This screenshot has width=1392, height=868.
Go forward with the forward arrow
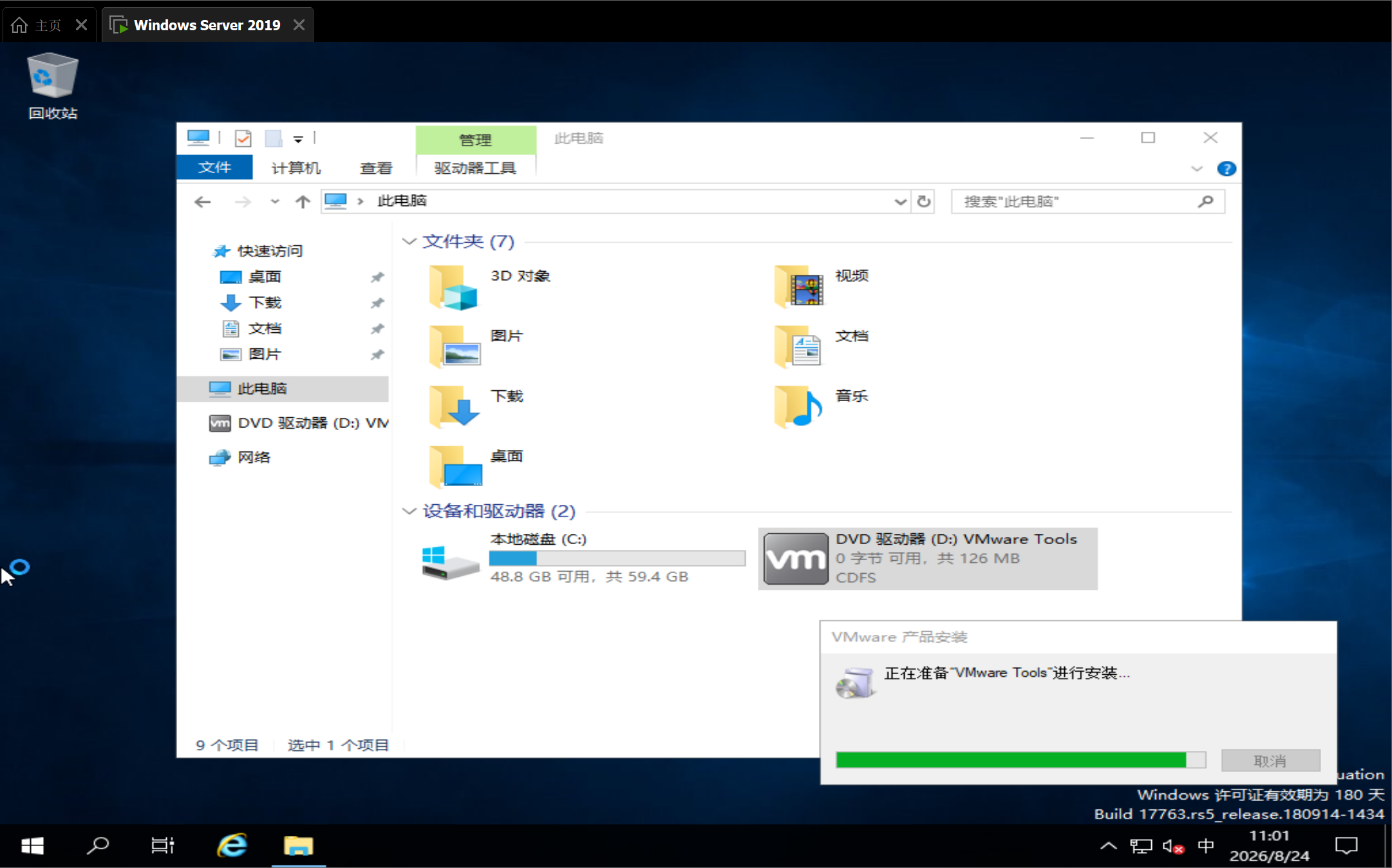click(243, 202)
